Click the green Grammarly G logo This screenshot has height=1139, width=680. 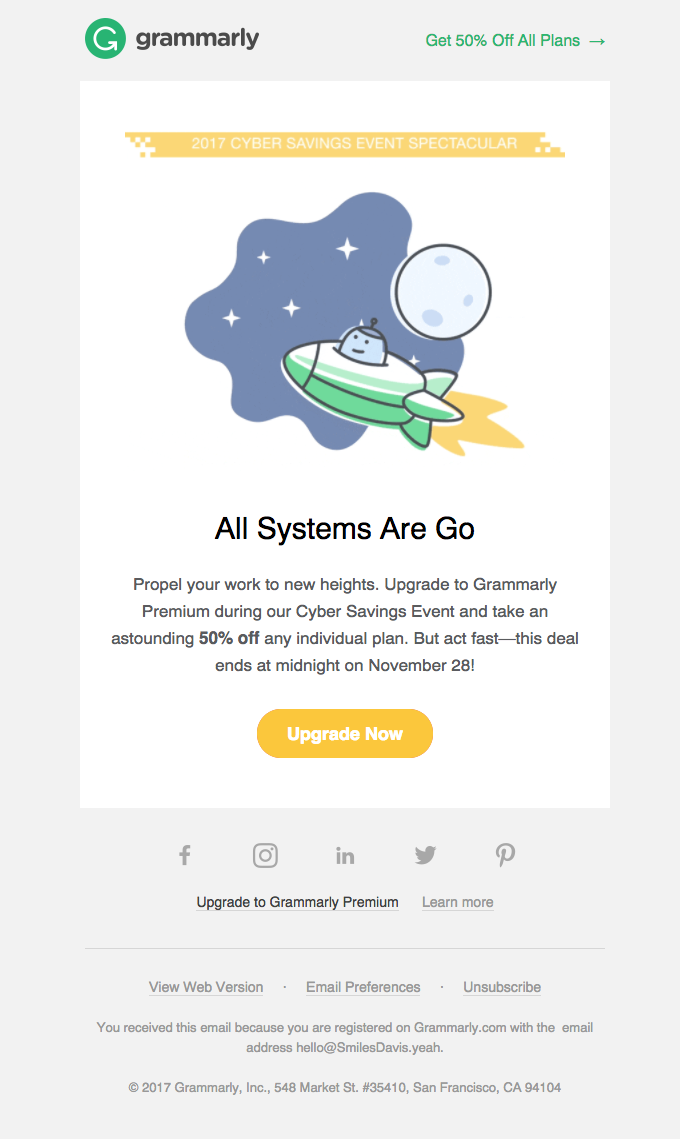pyautogui.click(x=105, y=38)
